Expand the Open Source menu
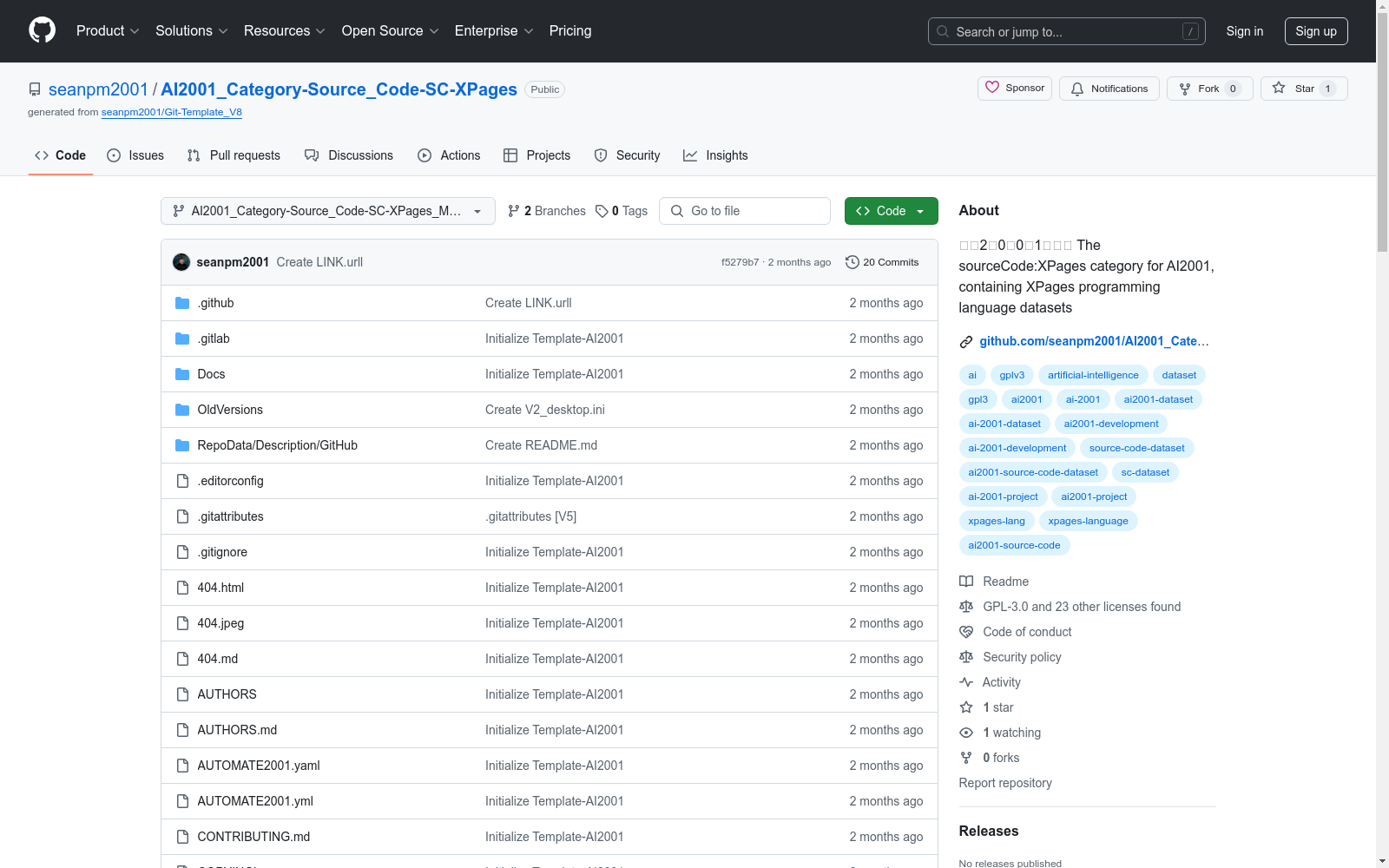1389x868 pixels. (390, 31)
